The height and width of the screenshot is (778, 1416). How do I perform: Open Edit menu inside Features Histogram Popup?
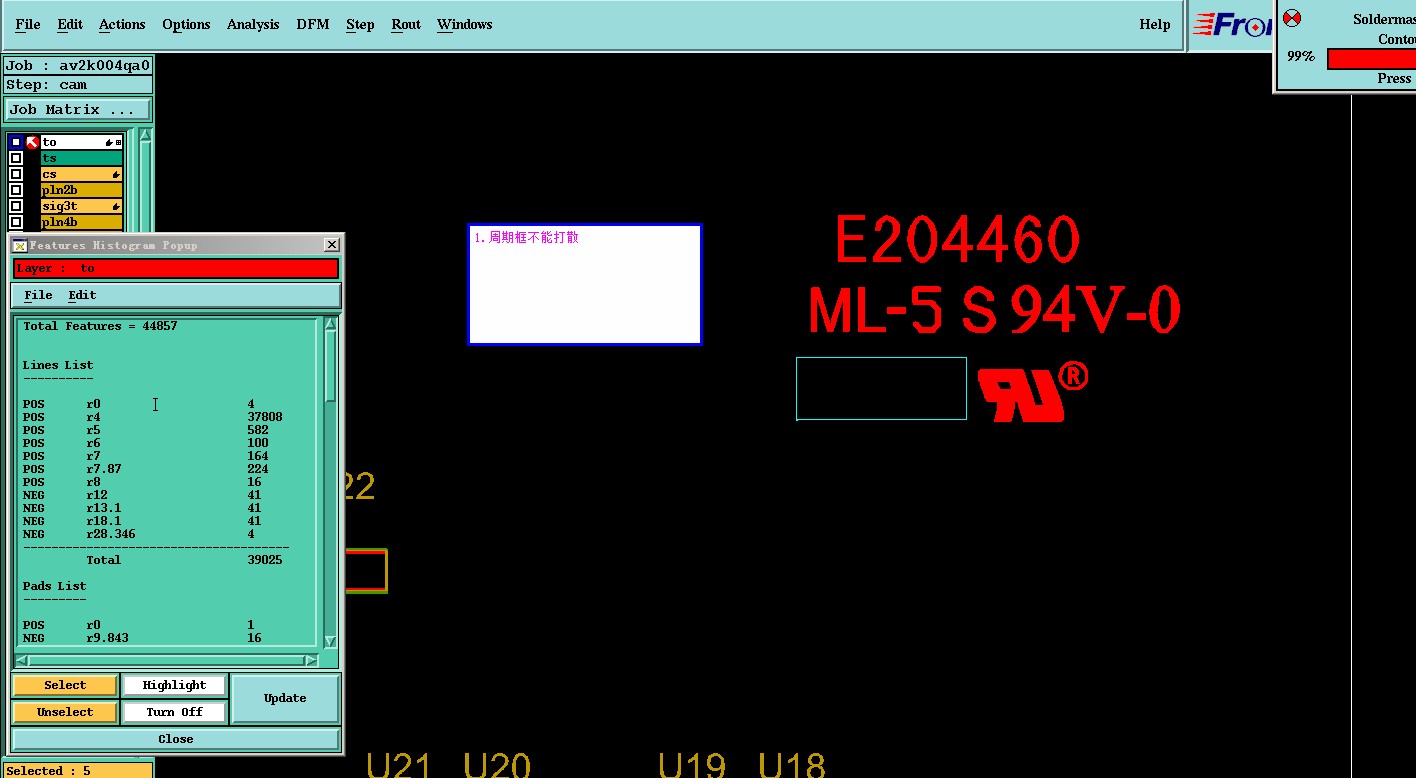(82, 295)
